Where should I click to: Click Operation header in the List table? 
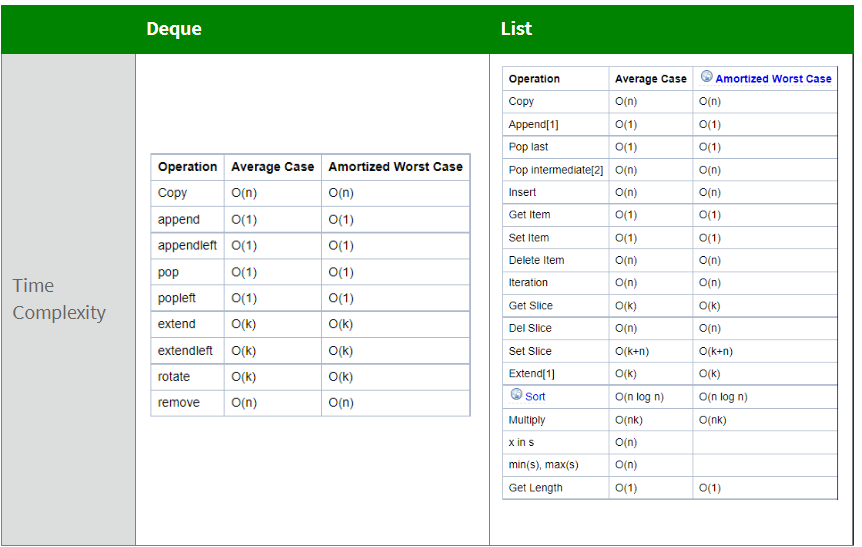click(534, 79)
